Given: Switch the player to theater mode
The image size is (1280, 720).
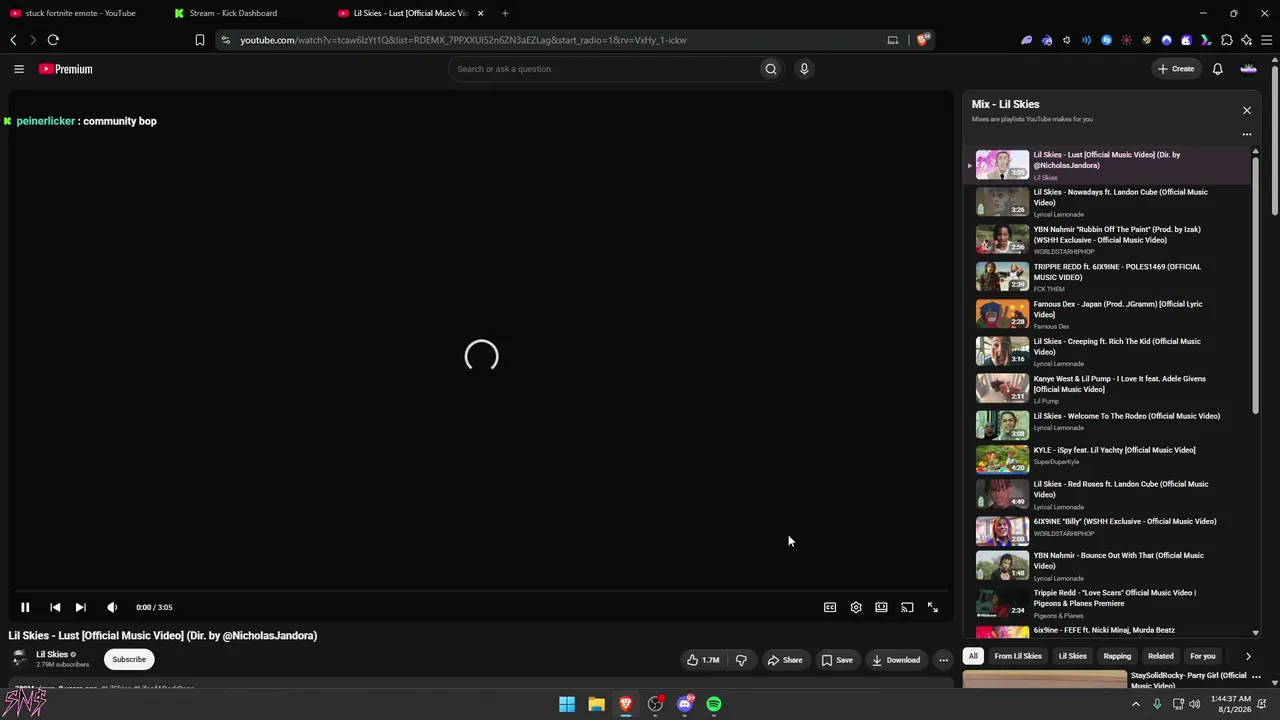Looking at the screenshot, I should (881, 607).
